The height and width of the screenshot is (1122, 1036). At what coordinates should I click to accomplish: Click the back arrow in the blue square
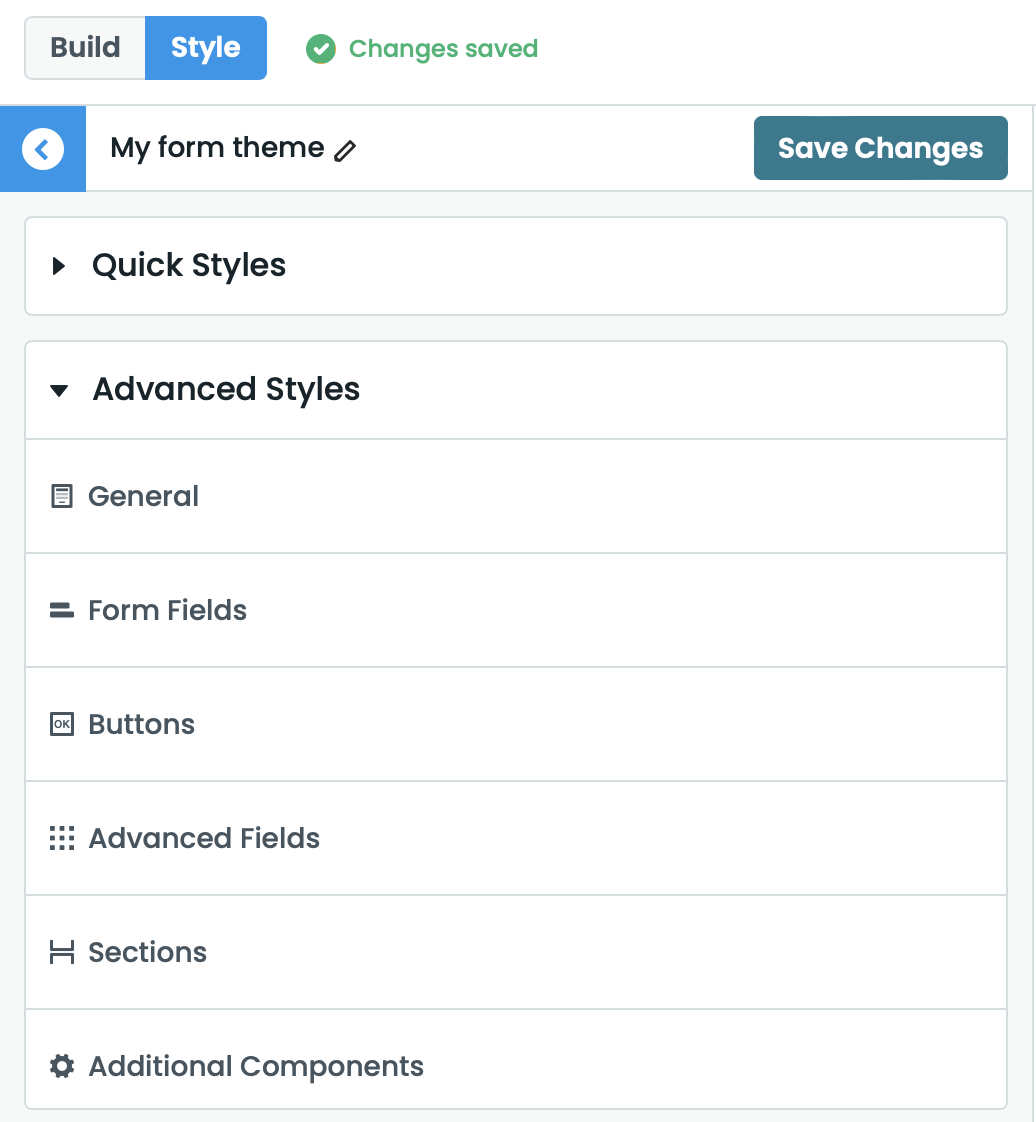(x=42, y=148)
